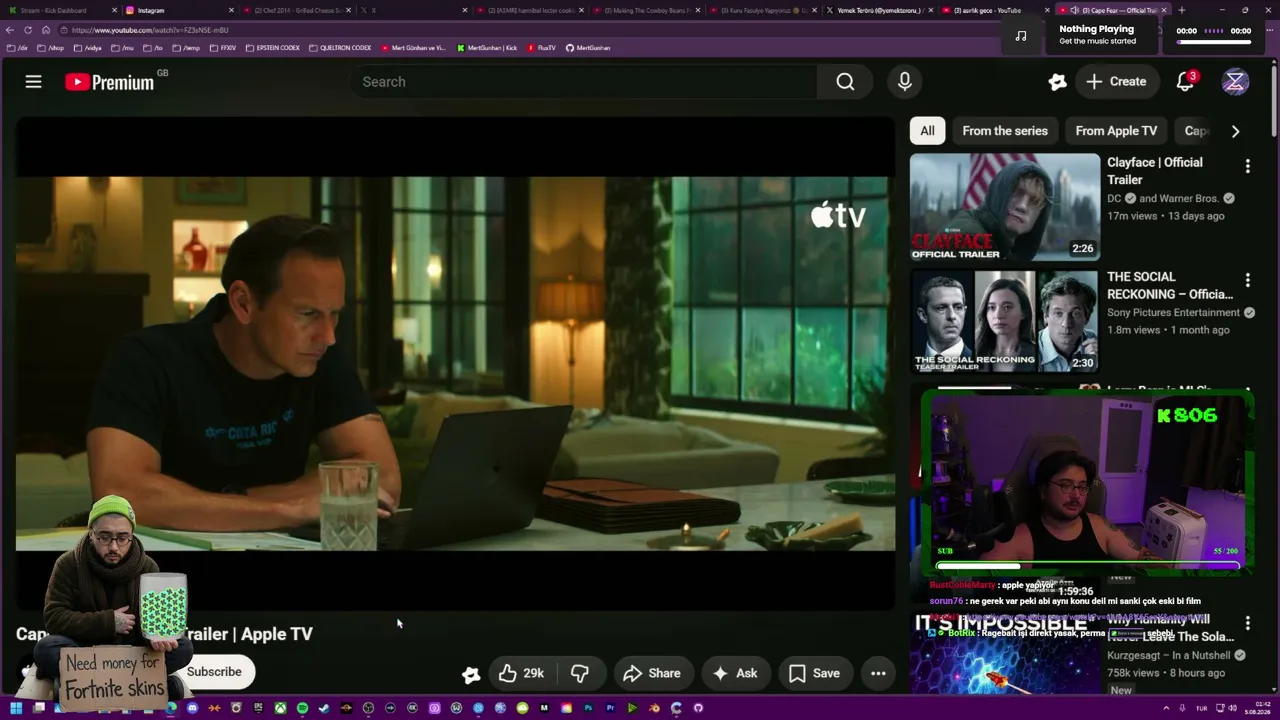This screenshot has height=720, width=1280.
Task: Open the QUELTRON CODEX bookmark folder
Action: pos(340,48)
